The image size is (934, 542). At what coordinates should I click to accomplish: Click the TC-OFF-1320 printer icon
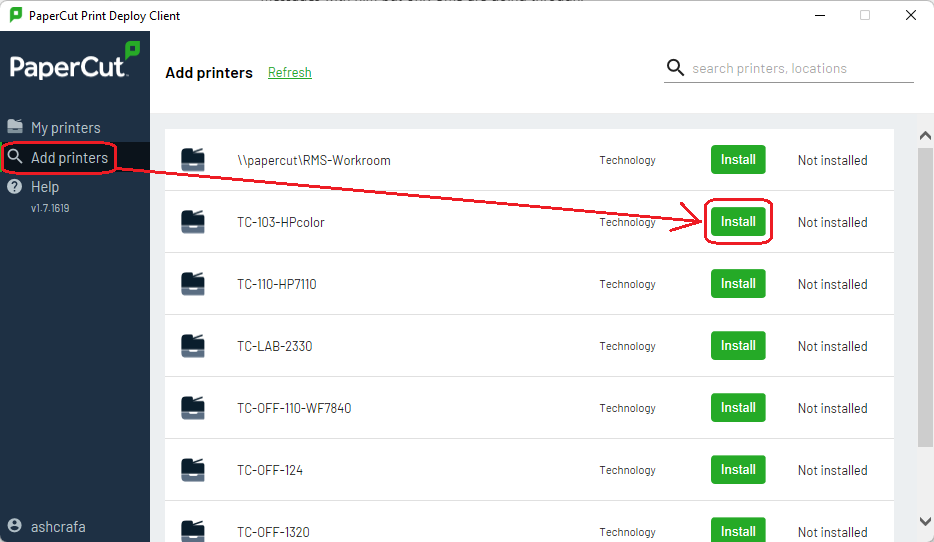(x=192, y=530)
